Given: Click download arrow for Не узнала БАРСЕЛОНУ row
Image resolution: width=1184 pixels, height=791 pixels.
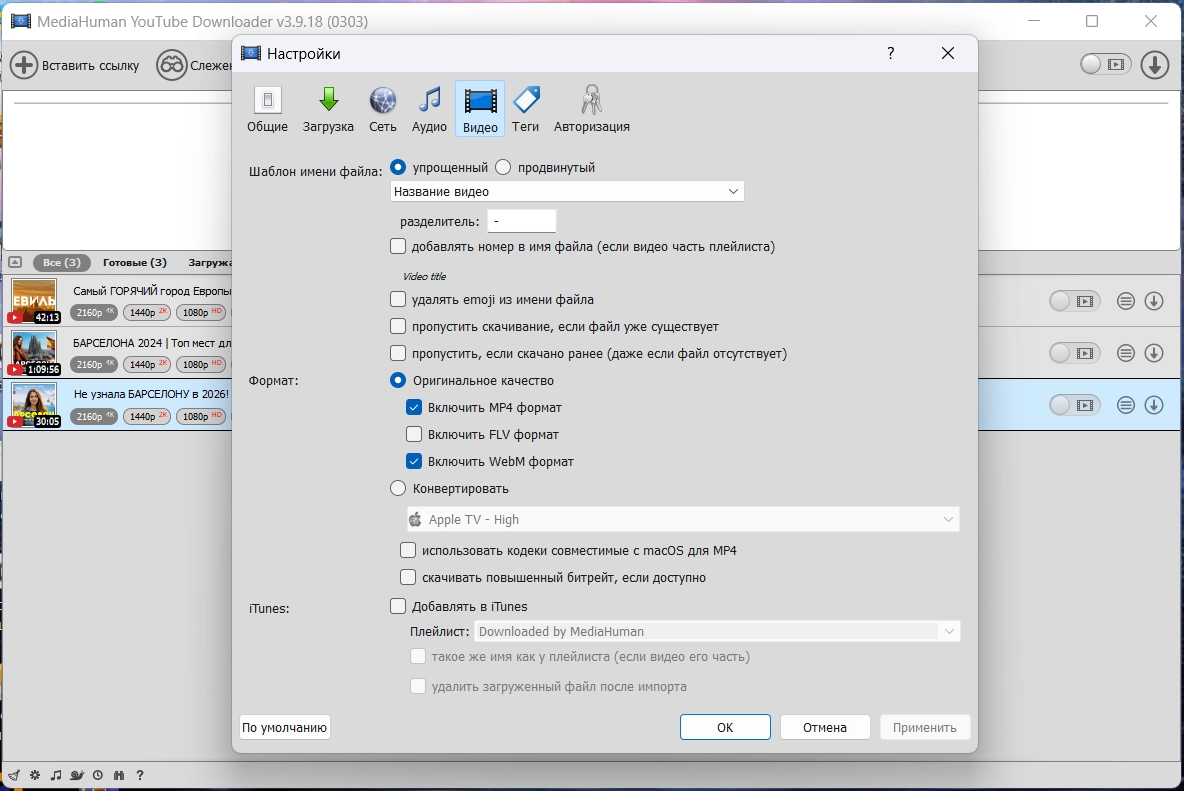Looking at the screenshot, I should pyautogui.click(x=1154, y=405).
